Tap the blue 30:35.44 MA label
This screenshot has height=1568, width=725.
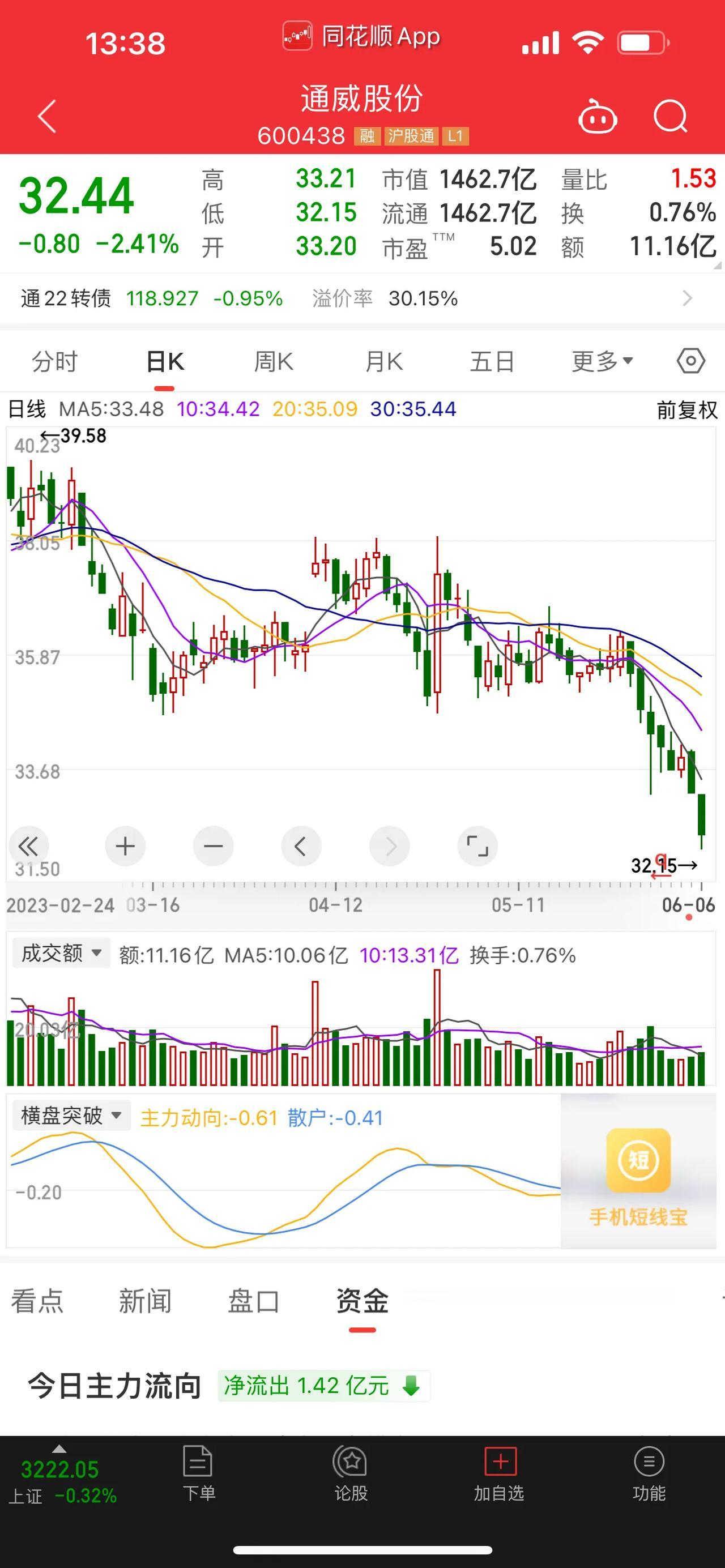pyautogui.click(x=413, y=409)
